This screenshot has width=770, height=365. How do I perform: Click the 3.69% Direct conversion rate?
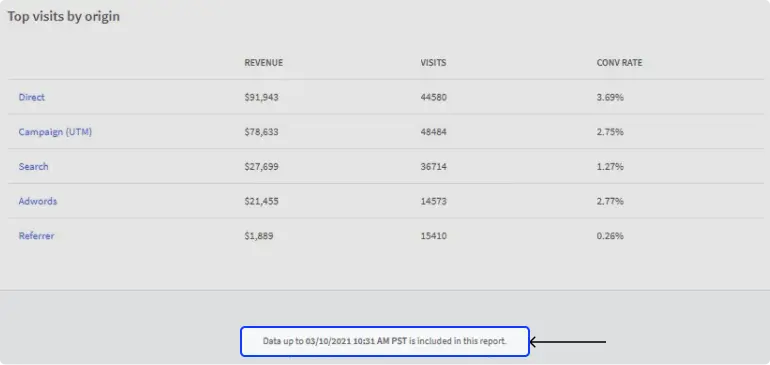pos(610,97)
